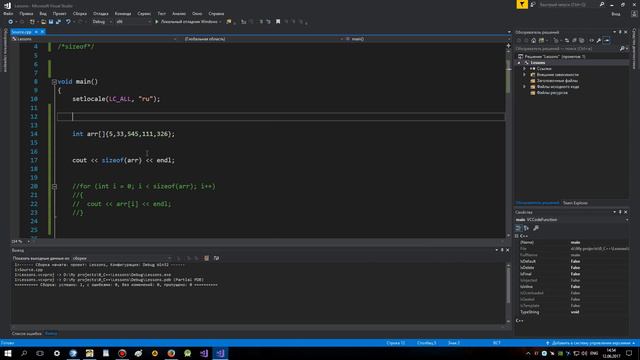This screenshot has height=360, width=640.
Task: Open the zoom percentage dropdown in editor
Action: coord(28,241)
